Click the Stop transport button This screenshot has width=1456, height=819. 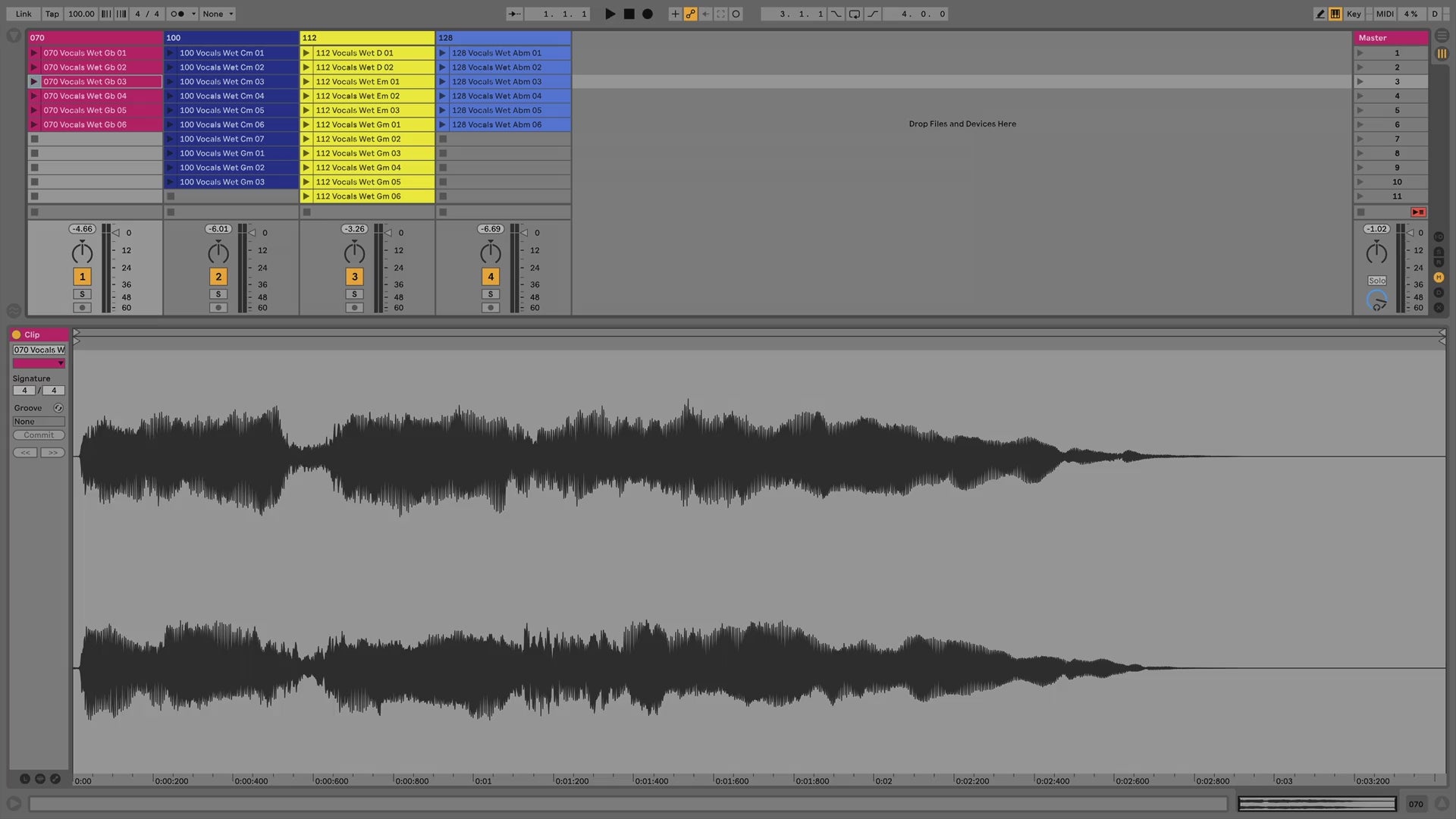pos(629,14)
